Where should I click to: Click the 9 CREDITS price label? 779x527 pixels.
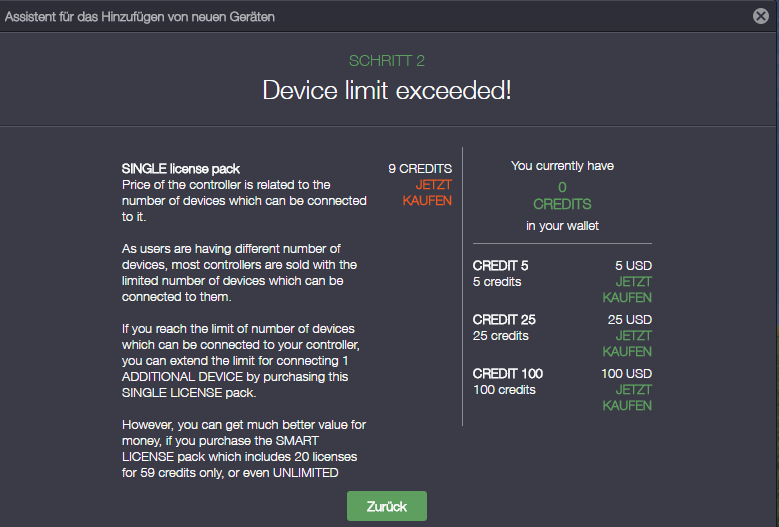click(x=420, y=168)
